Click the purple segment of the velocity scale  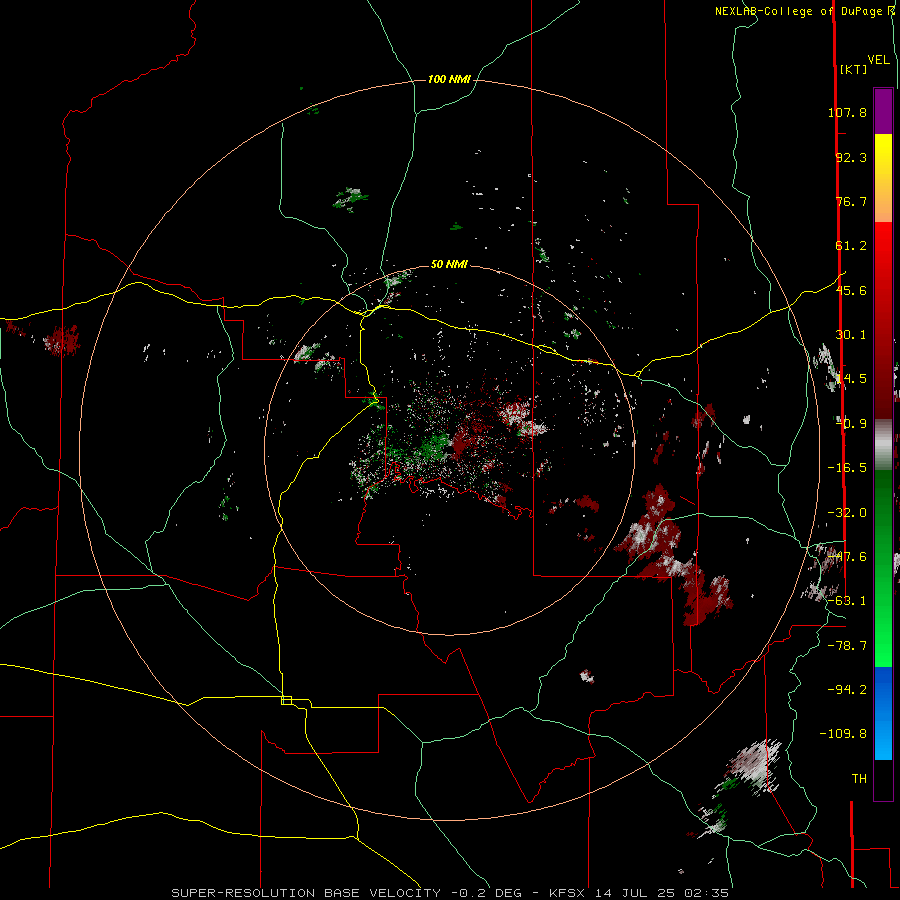click(x=883, y=111)
